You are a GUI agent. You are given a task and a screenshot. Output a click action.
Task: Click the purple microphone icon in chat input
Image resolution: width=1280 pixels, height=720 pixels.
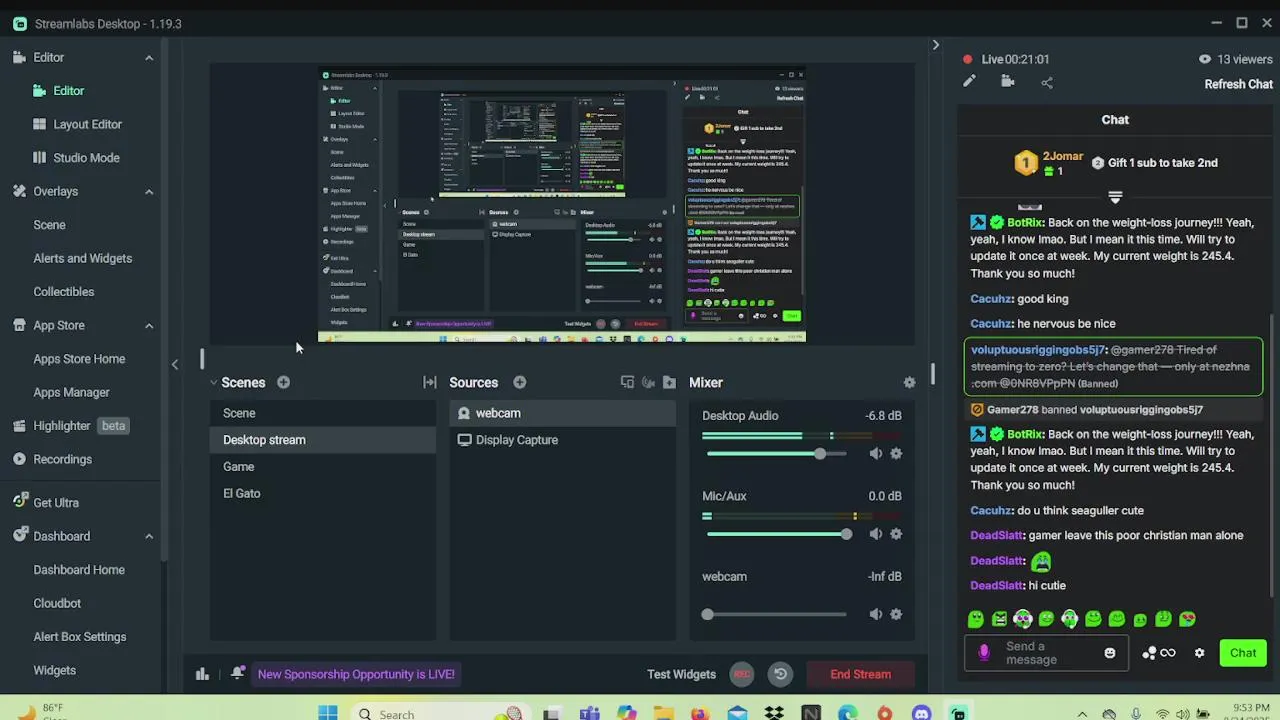[x=984, y=653]
